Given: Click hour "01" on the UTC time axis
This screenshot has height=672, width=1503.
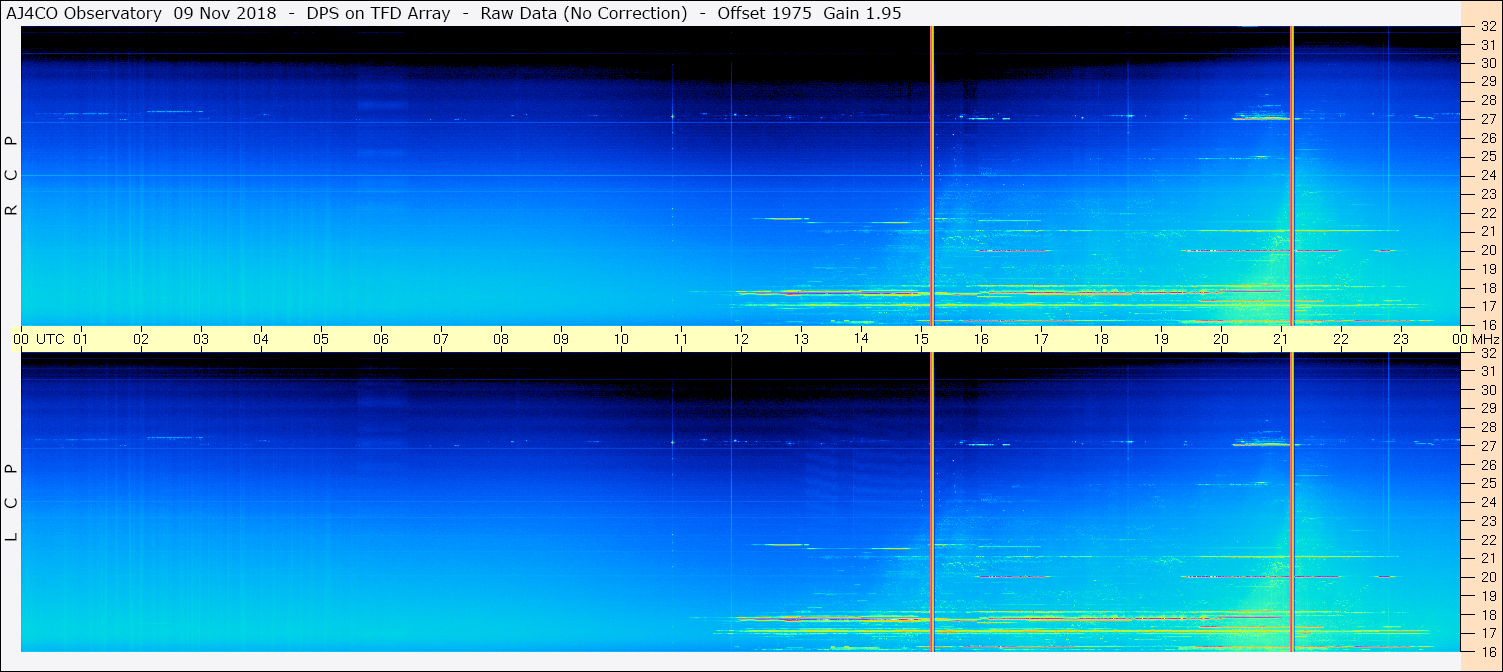Looking at the screenshot, I should (x=81, y=339).
